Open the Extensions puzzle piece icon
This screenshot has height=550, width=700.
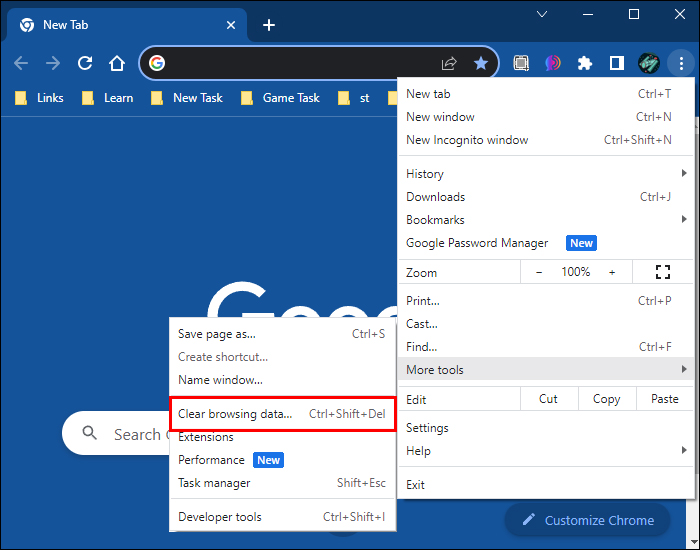tap(585, 63)
